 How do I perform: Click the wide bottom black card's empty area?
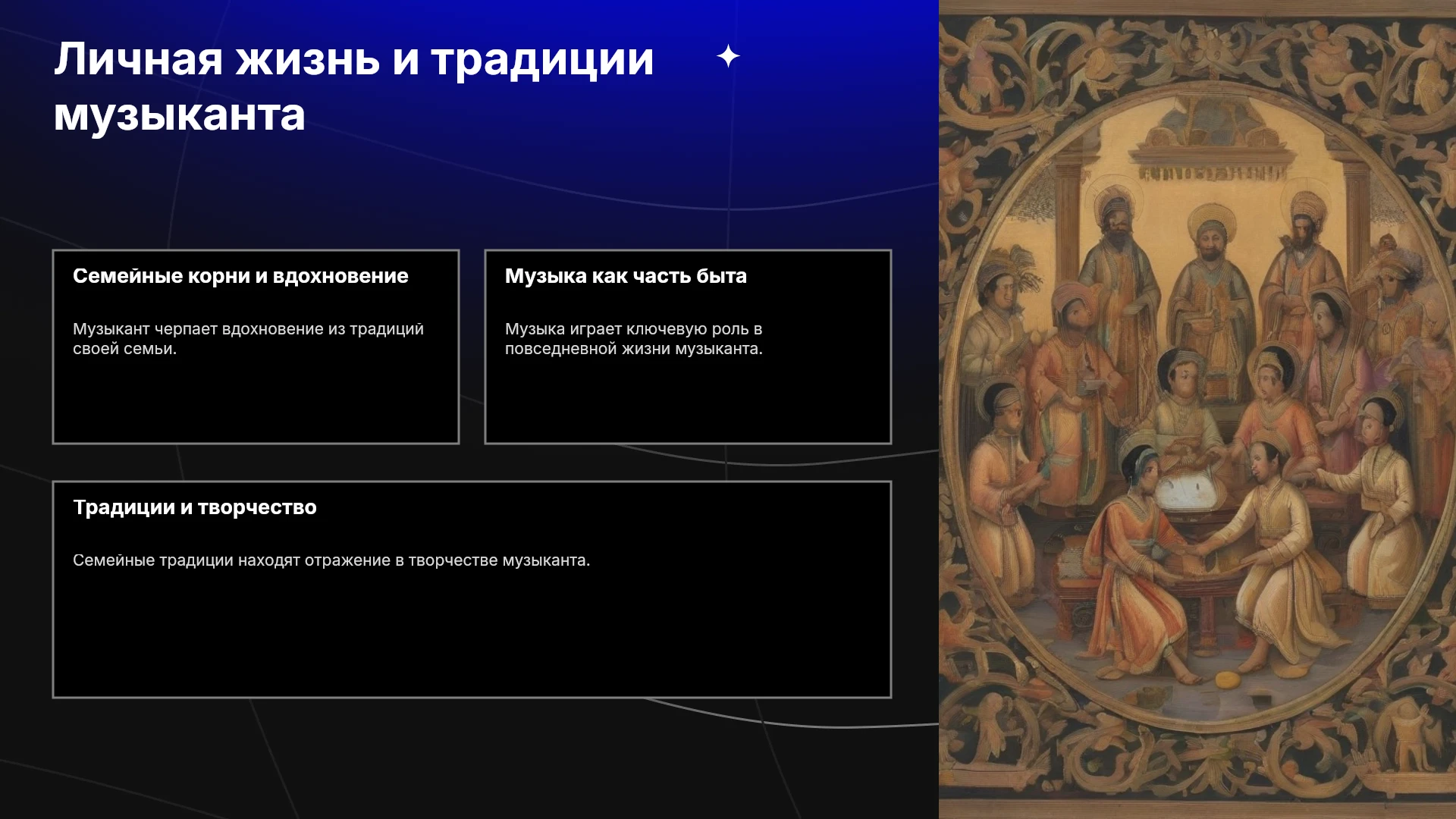pyautogui.click(x=472, y=637)
